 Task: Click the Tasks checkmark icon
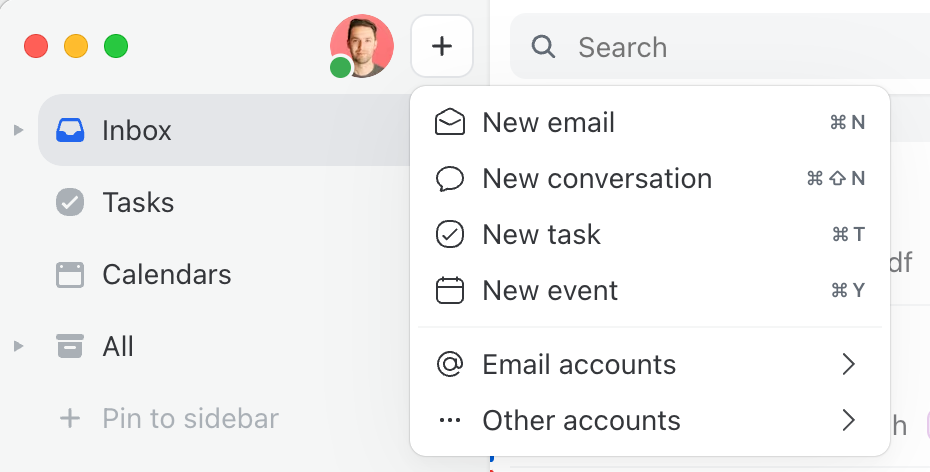[x=70, y=203]
